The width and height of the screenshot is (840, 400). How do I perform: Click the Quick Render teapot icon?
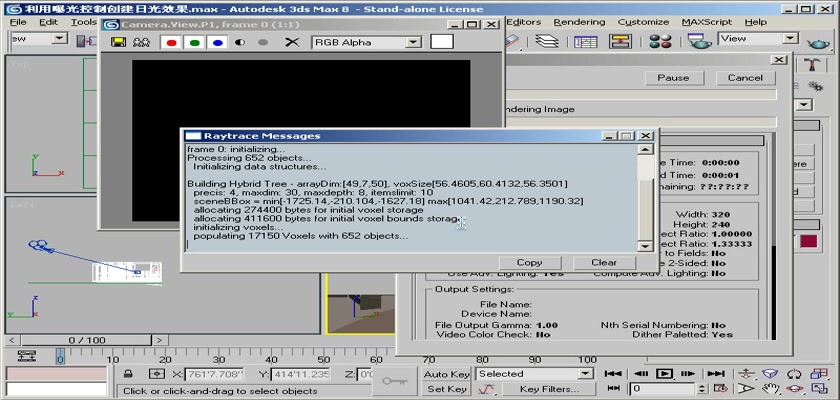[818, 42]
